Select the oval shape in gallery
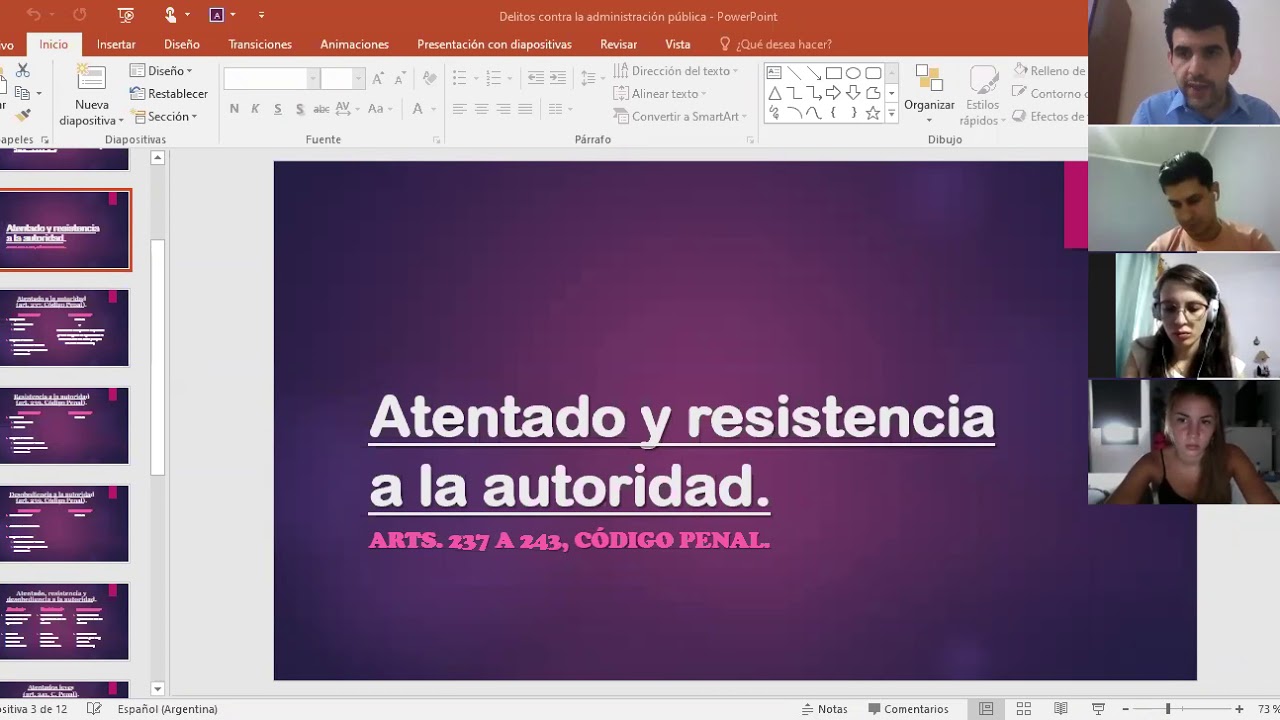The width and height of the screenshot is (1280, 720). click(853, 73)
